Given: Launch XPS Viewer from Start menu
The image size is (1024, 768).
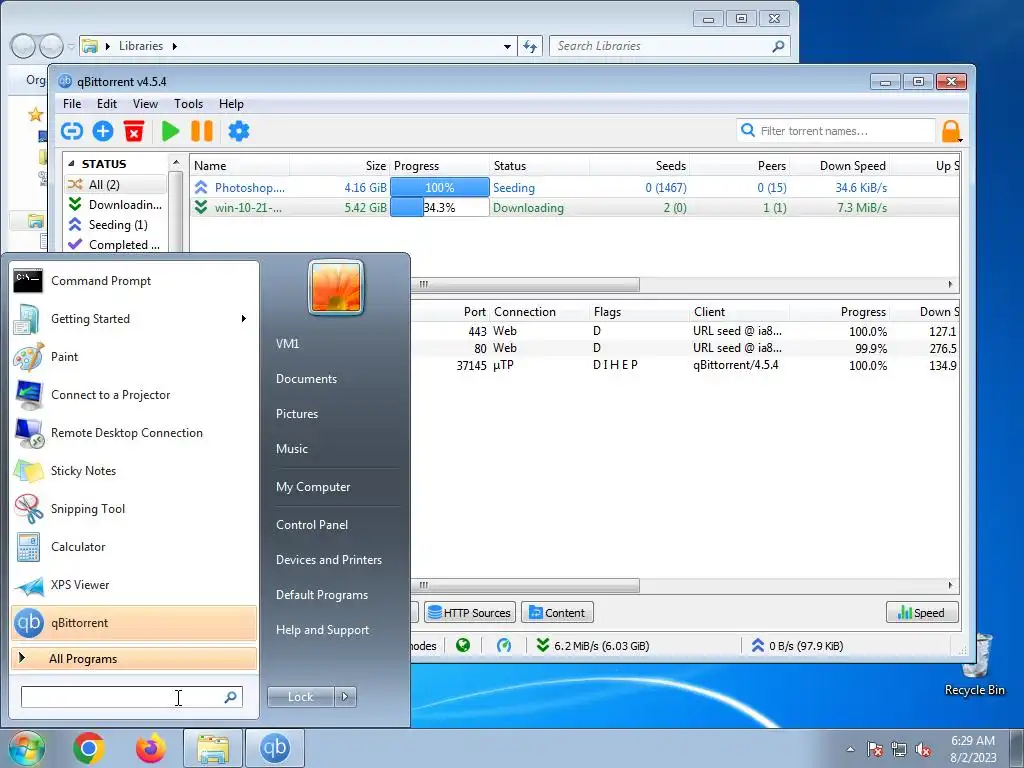Looking at the screenshot, I should 134,584.
